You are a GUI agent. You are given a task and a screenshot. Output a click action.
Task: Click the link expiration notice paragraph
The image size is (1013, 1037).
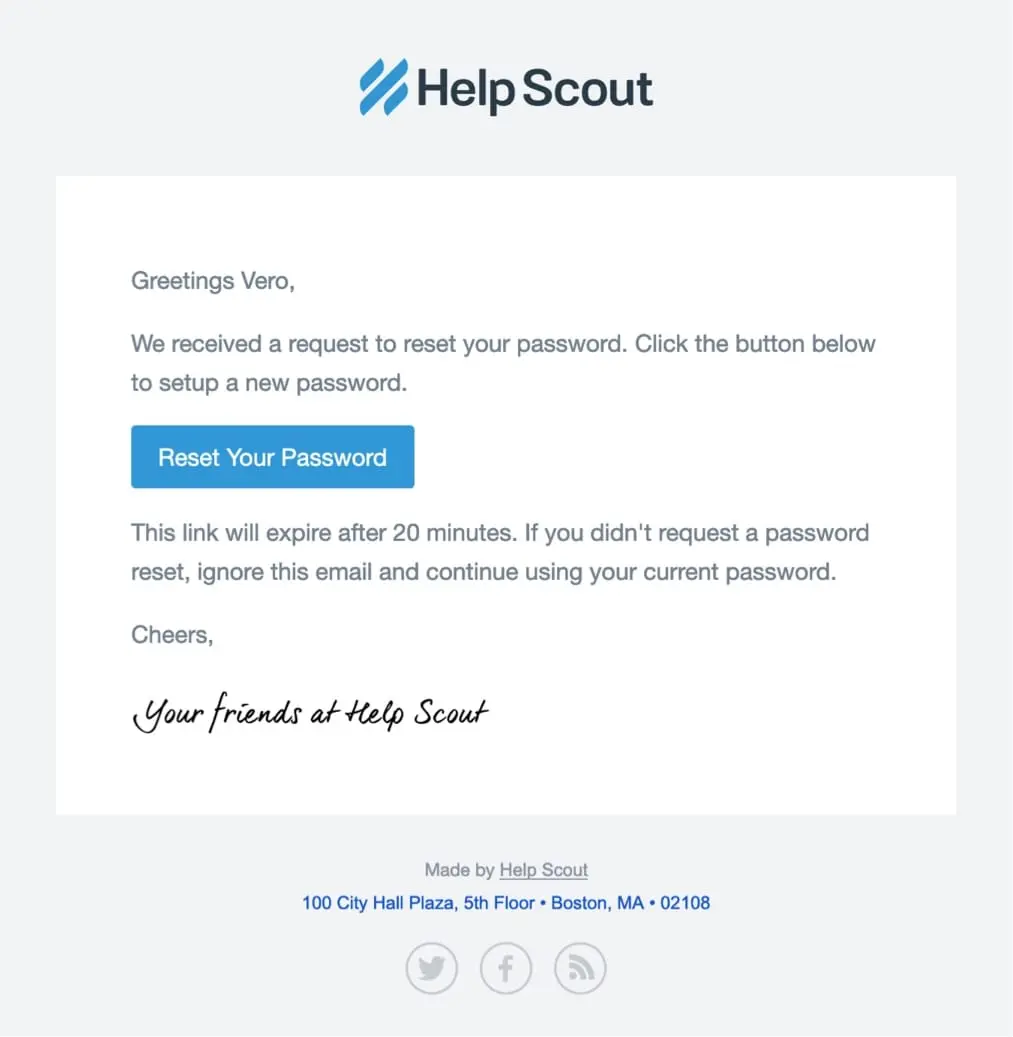point(500,552)
